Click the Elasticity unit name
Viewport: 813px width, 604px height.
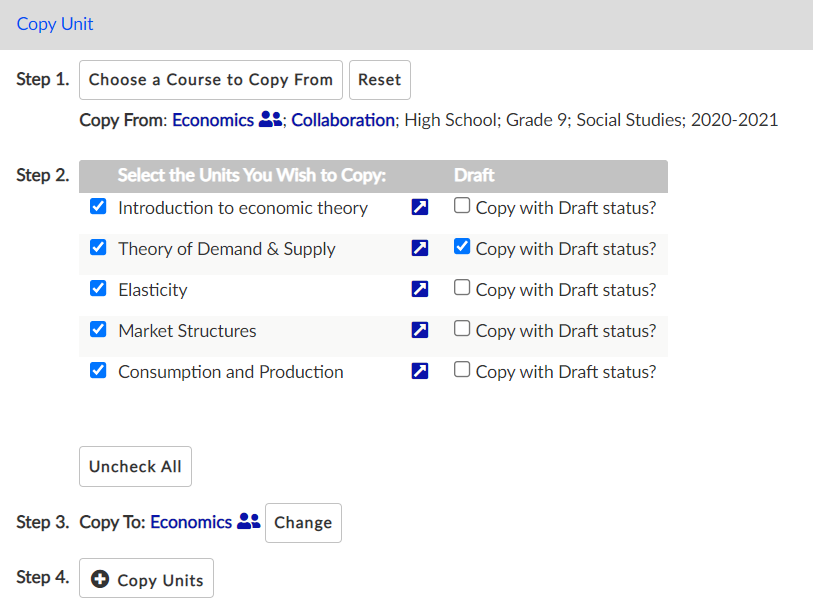click(153, 290)
